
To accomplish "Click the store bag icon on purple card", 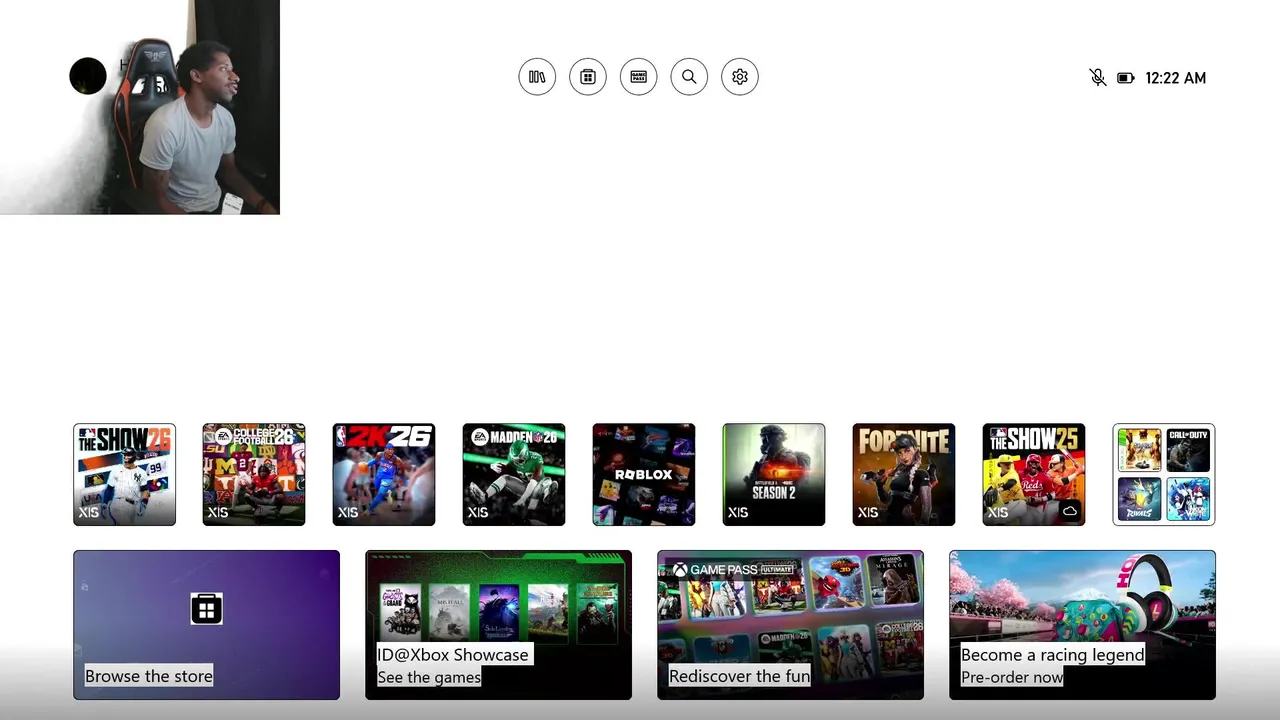I will point(206,608).
